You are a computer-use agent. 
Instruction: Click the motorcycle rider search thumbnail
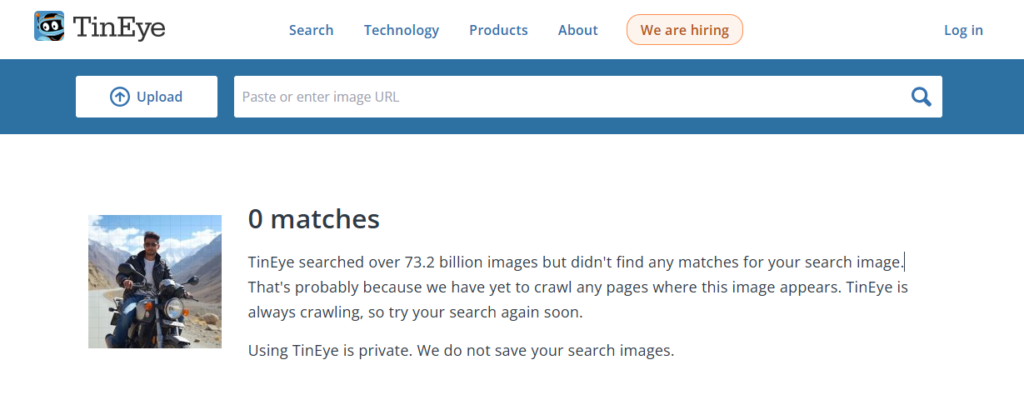click(155, 281)
